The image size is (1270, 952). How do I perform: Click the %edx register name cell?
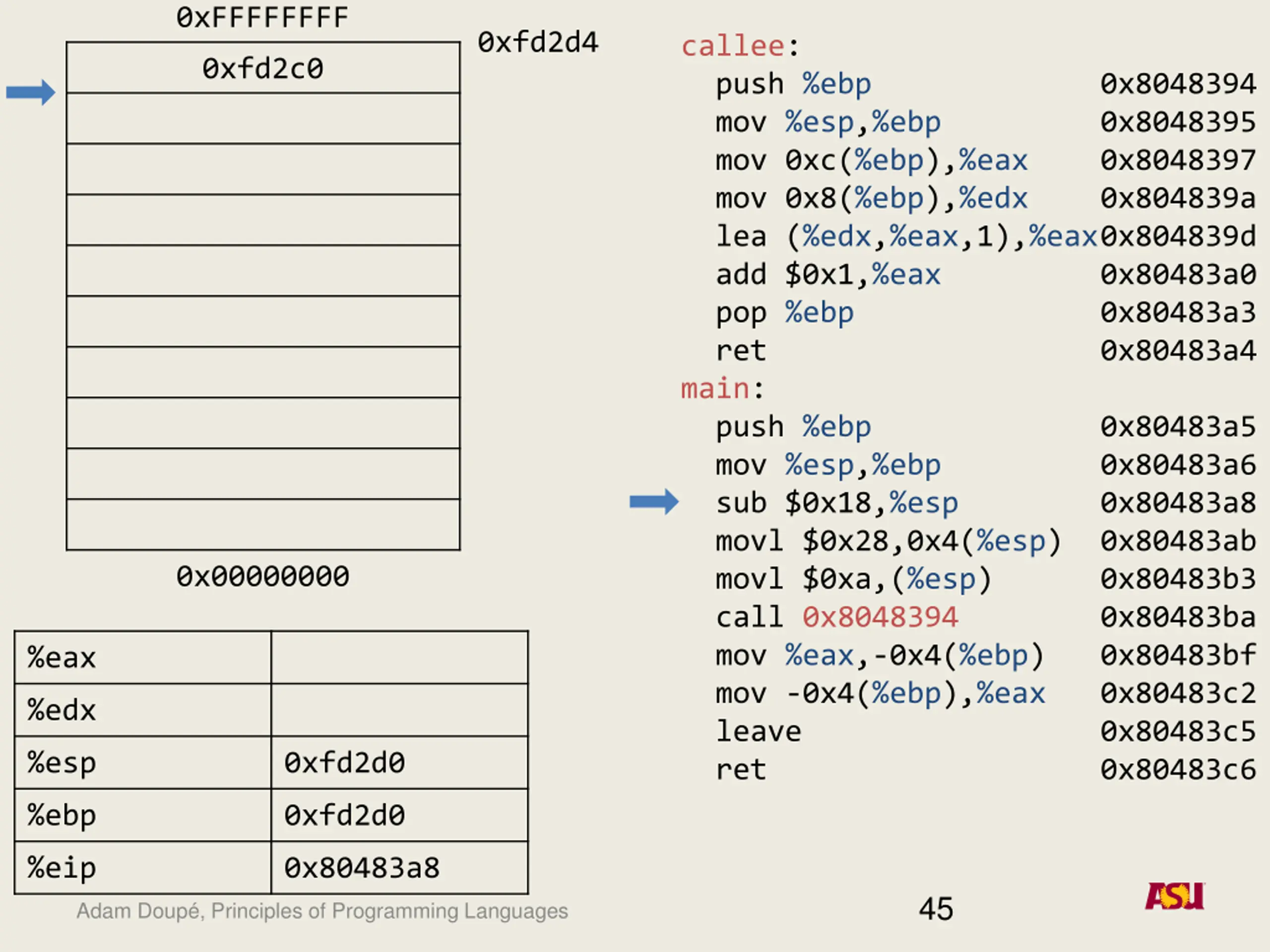coord(143,710)
